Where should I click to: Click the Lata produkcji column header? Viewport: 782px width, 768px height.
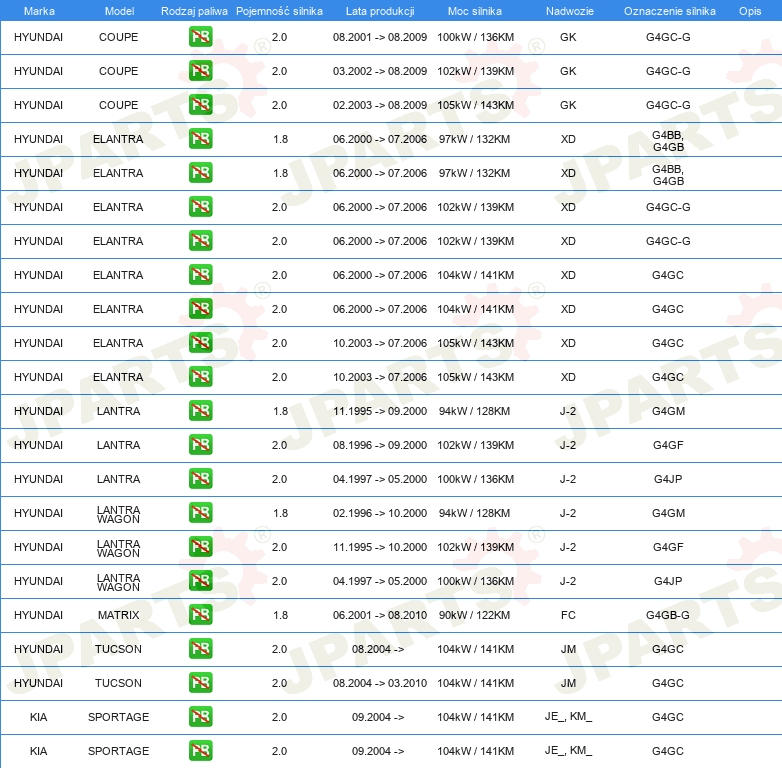(380, 11)
